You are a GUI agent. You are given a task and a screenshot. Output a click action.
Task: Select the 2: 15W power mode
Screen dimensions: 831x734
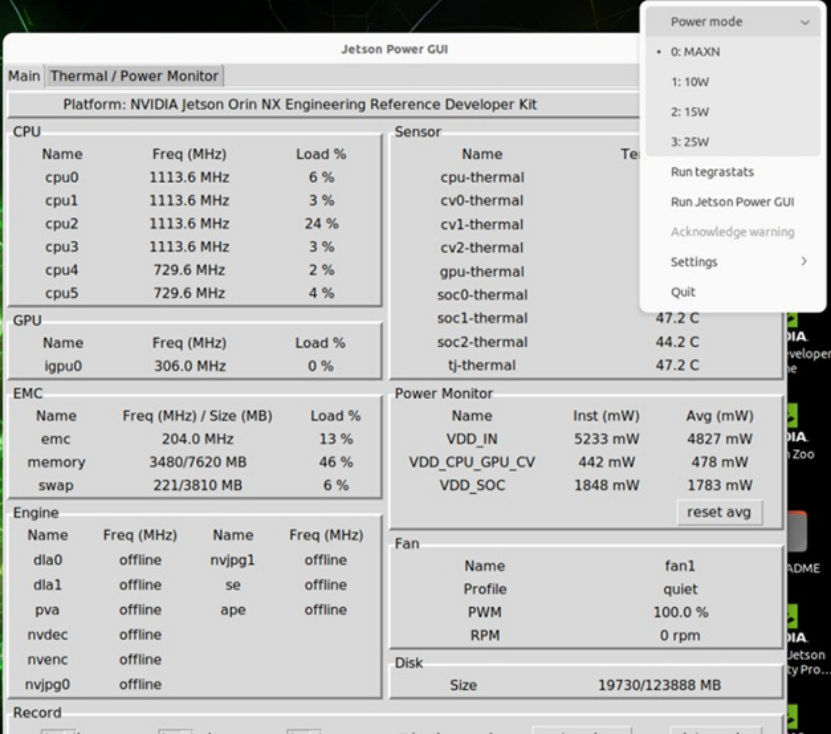tap(689, 112)
